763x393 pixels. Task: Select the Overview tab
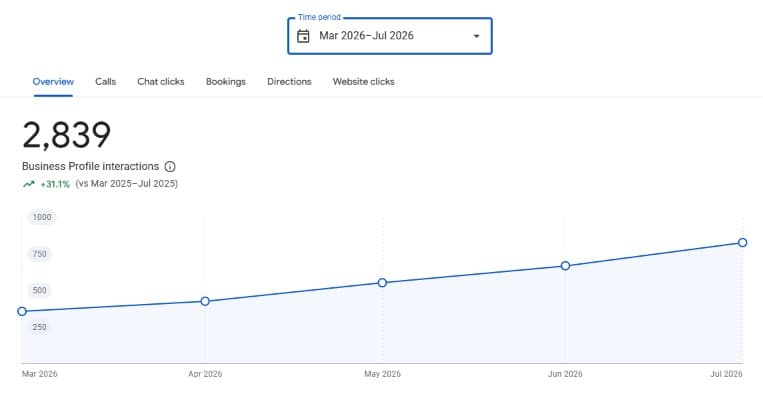coord(53,82)
